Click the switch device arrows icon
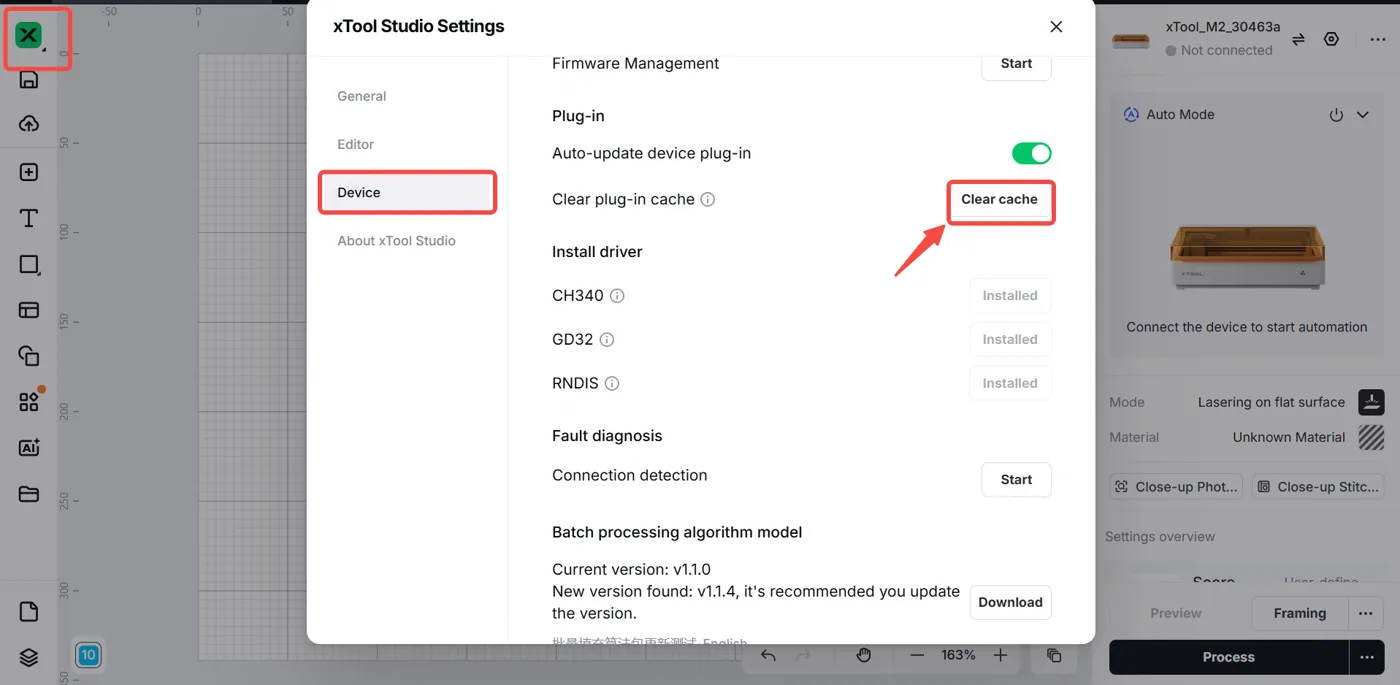Screen dimensions: 1400x685 click(1298, 39)
